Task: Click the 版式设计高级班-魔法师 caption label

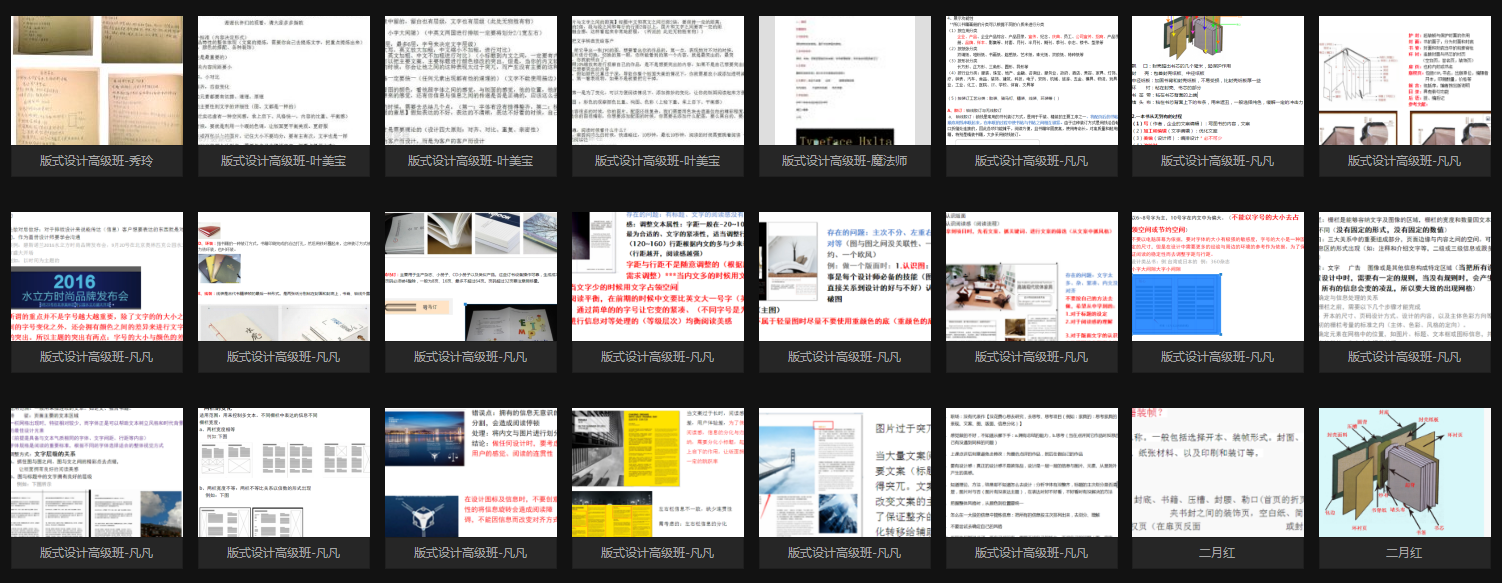Action: tap(845, 161)
